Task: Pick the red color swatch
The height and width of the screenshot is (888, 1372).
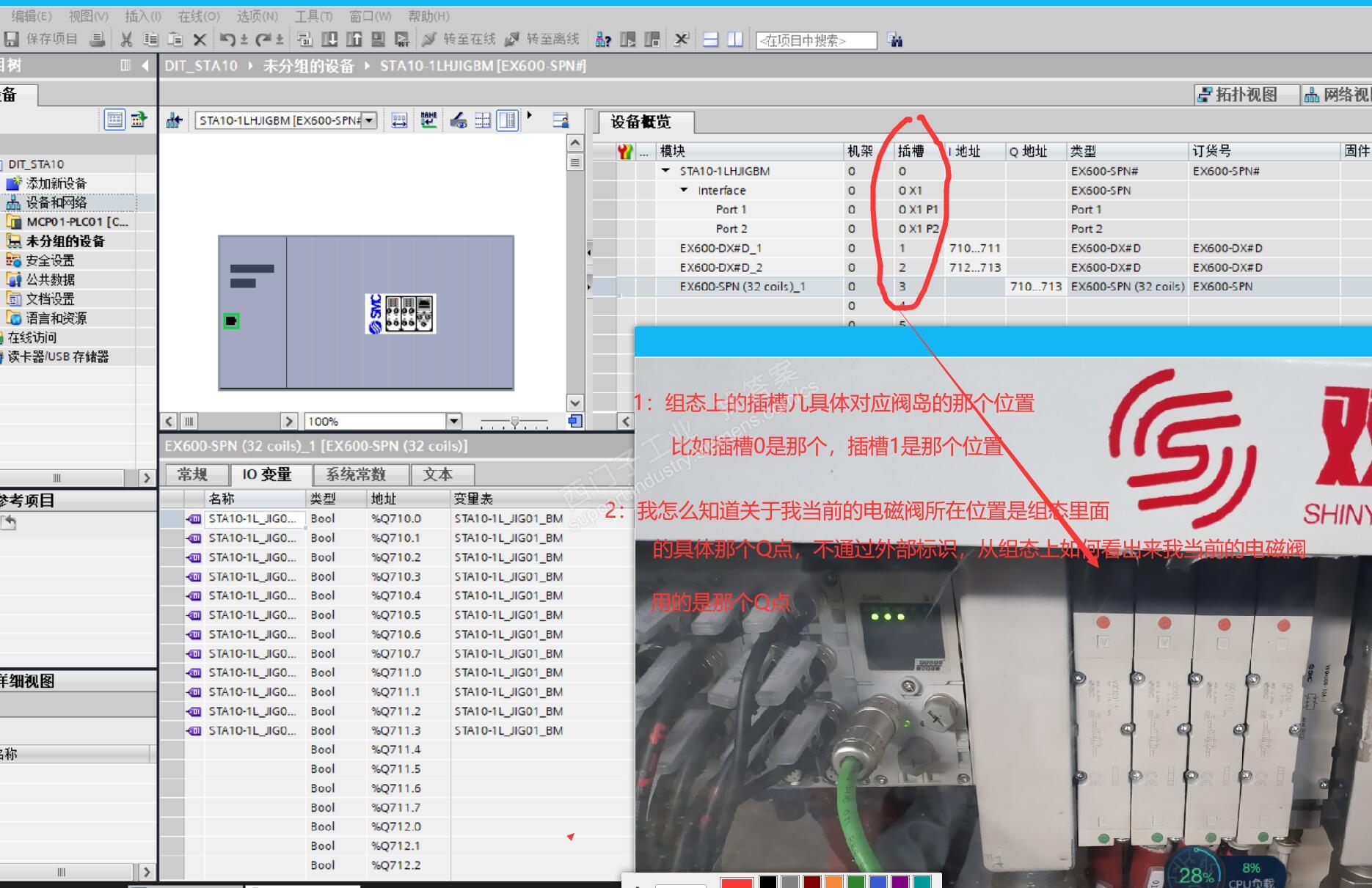Action: [737, 881]
